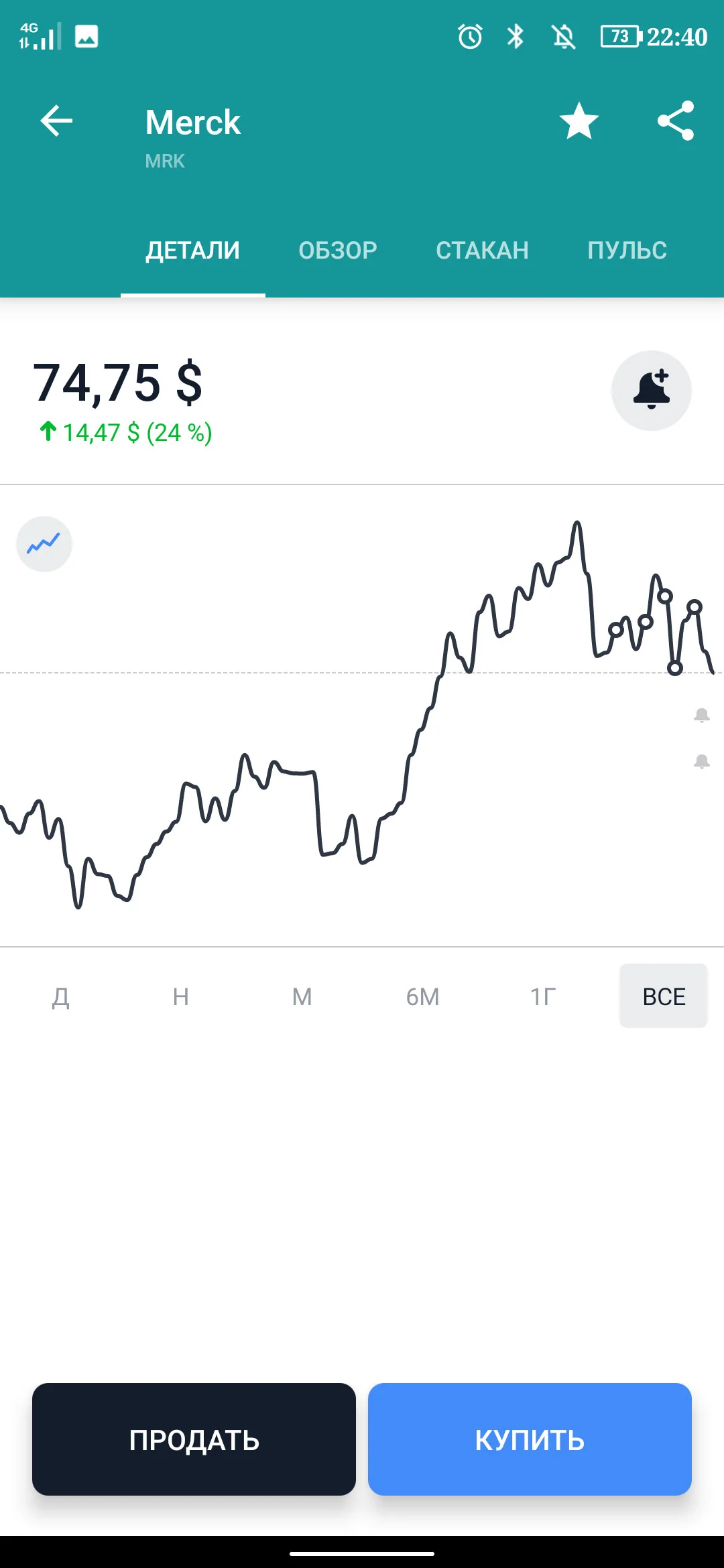This screenshot has height=1568, width=724.
Task: Select the Н week chart period
Action: click(181, 996)
